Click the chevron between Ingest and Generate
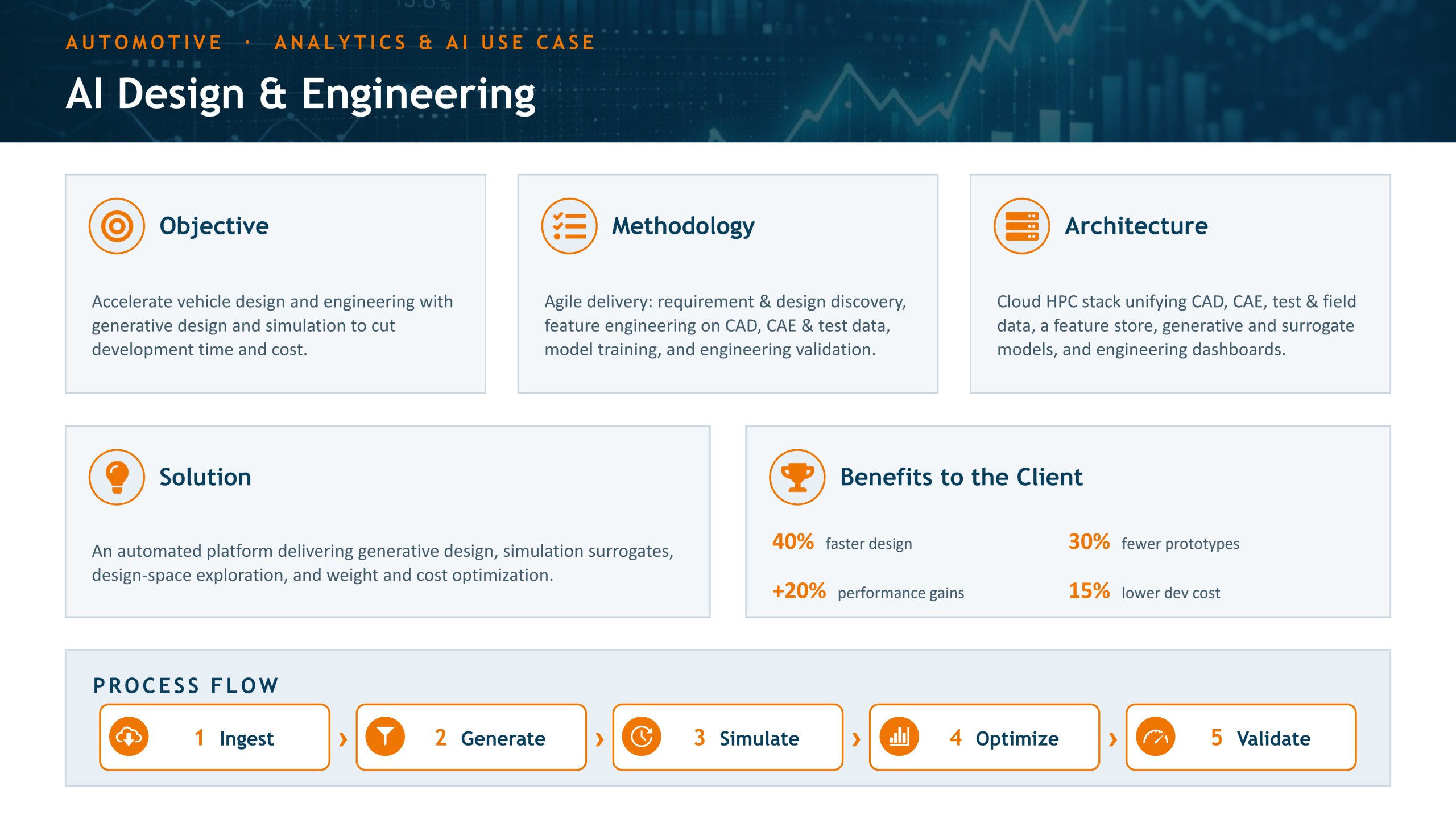The height and width of the screenshot is (819, 1456). click(343, 739)
